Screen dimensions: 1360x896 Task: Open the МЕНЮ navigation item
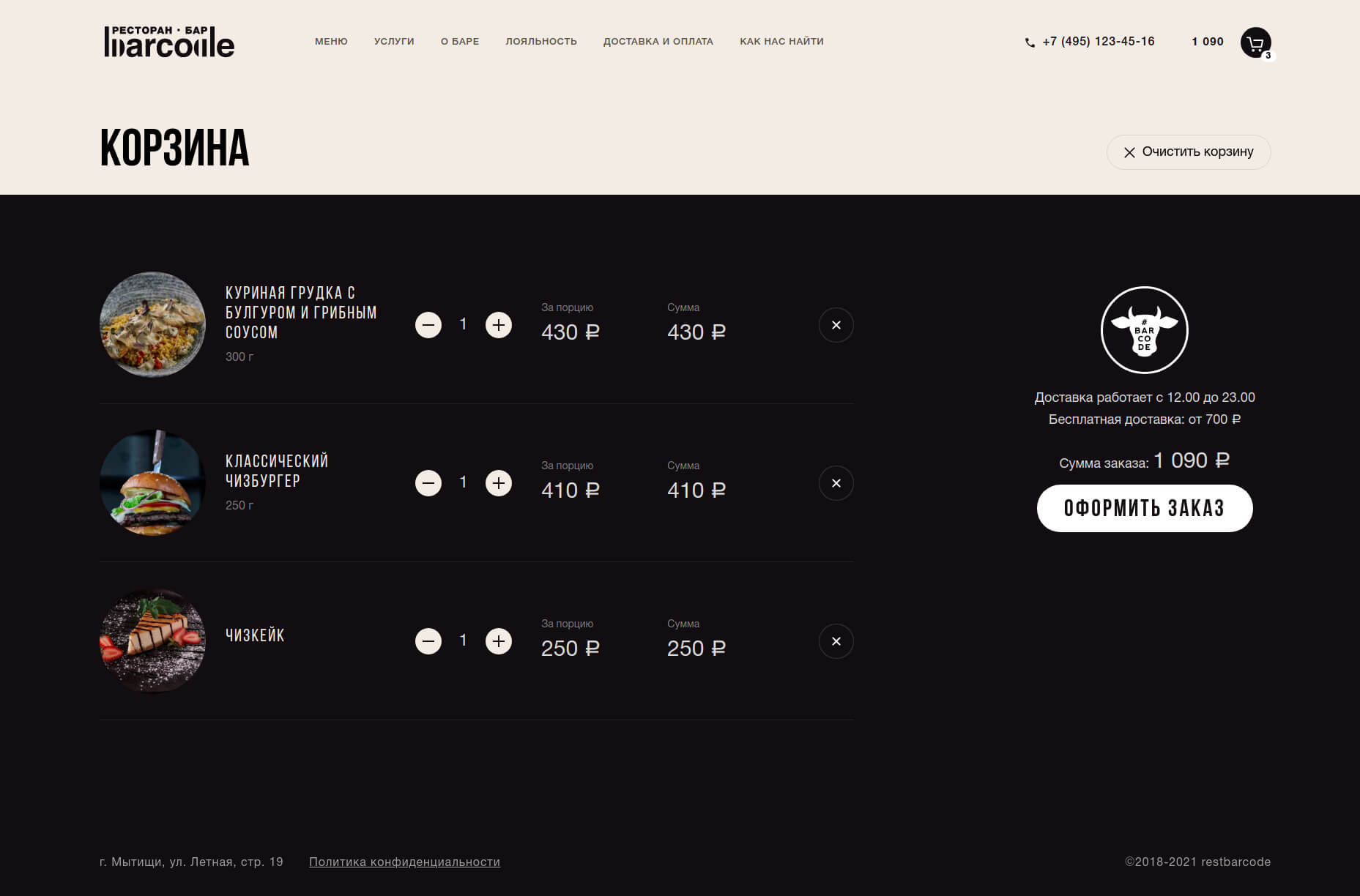(331, 42)
